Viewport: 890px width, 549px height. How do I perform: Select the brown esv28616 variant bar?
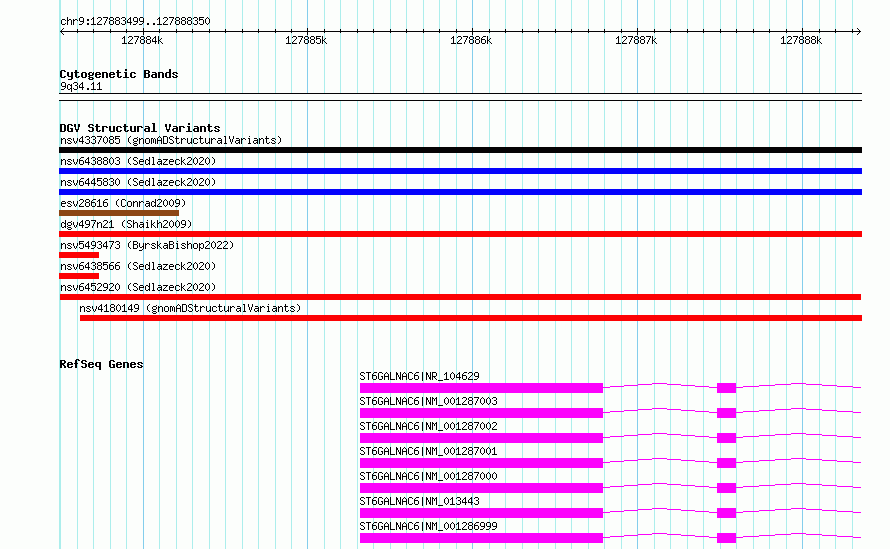[119, 213]
